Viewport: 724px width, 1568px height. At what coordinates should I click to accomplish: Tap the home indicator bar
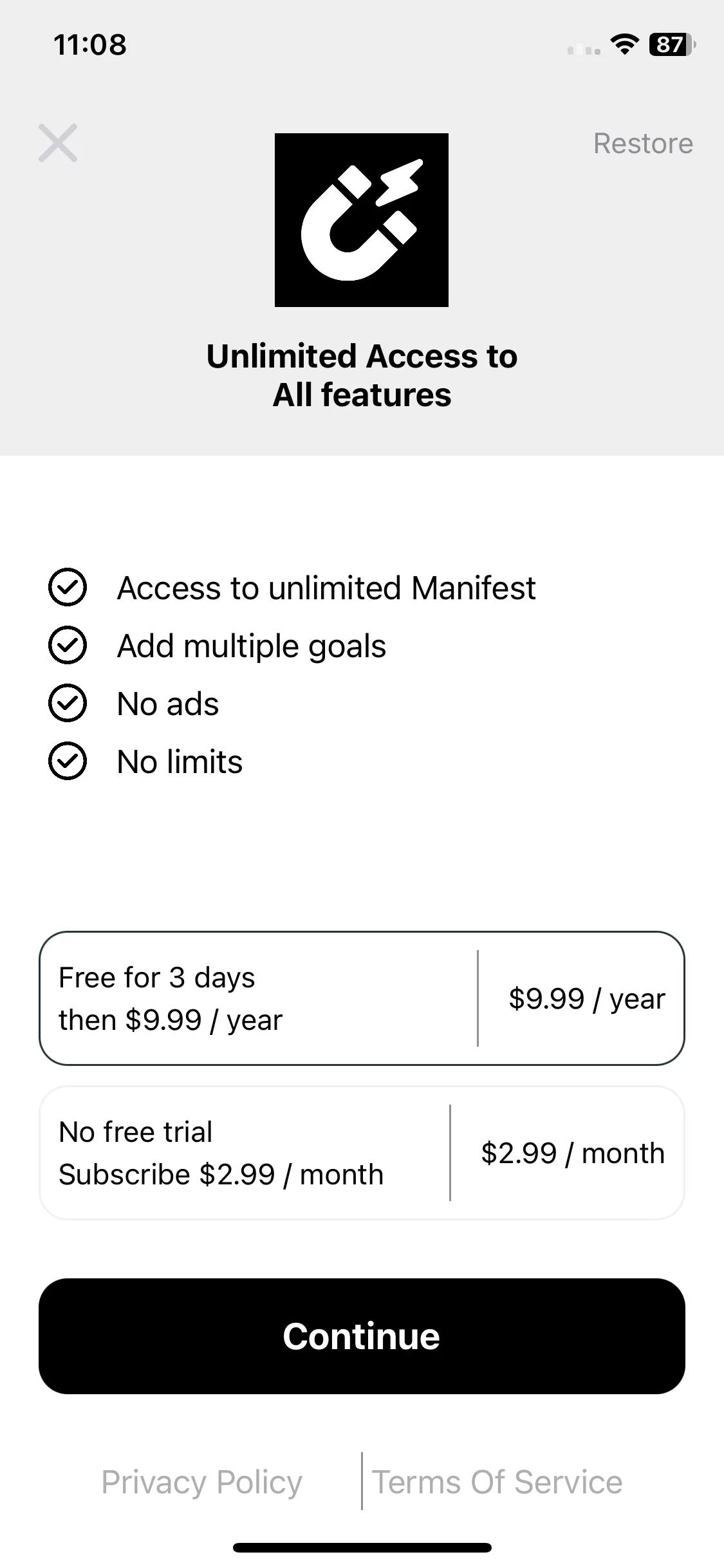pos(362,1547)
